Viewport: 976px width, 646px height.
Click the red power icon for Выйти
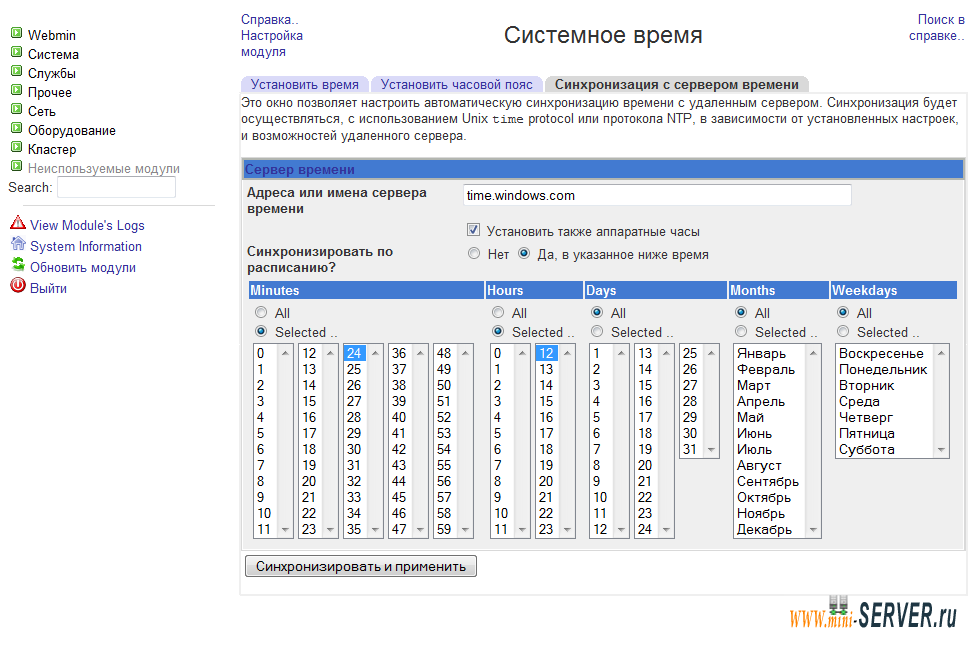pos(18,286)
